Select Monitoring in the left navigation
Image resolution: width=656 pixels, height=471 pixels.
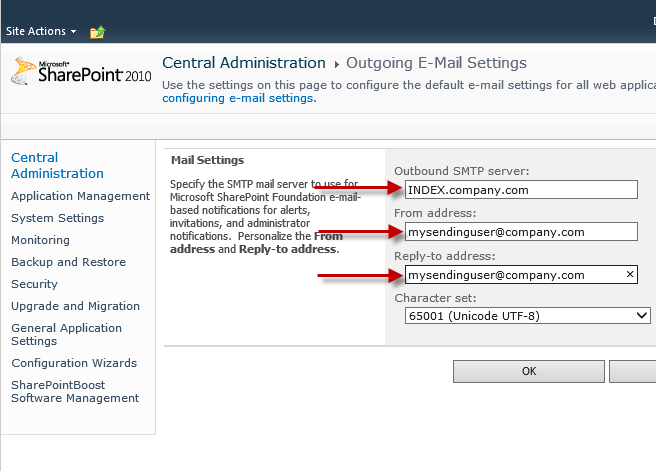click(40, 240)
